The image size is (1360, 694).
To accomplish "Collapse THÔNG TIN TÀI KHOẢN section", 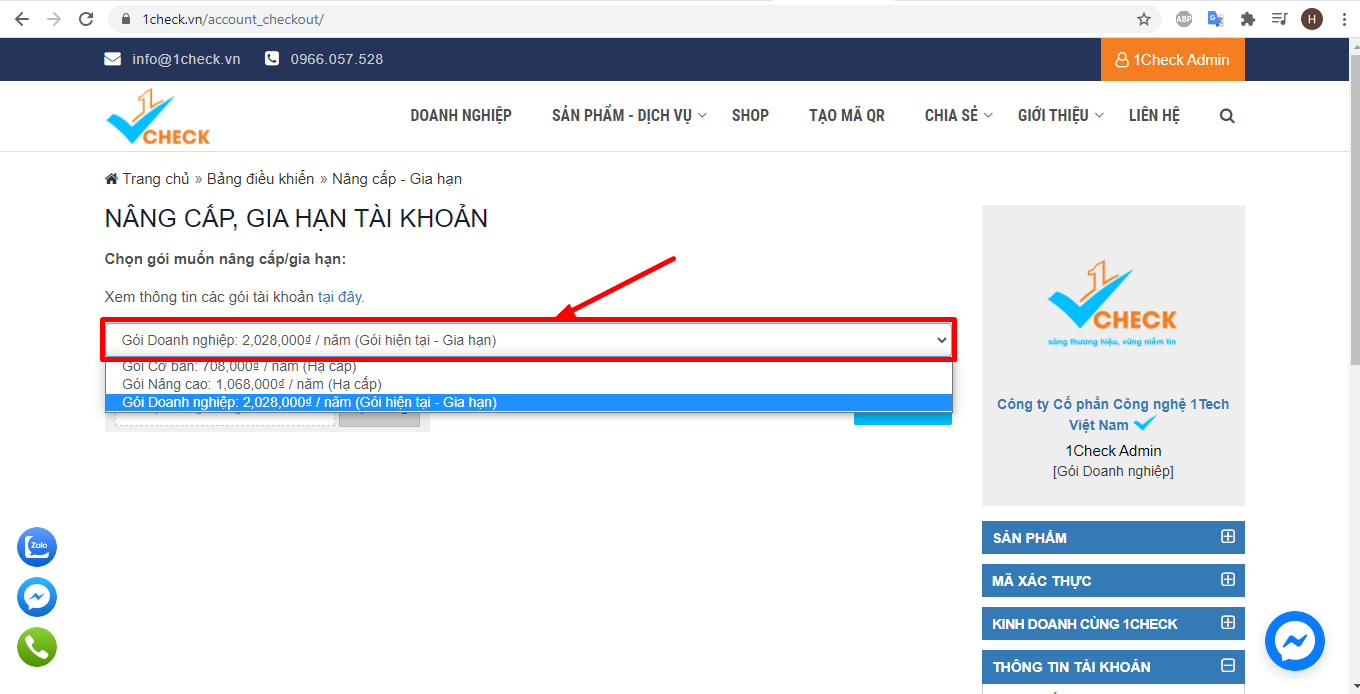I will 1113,666.
